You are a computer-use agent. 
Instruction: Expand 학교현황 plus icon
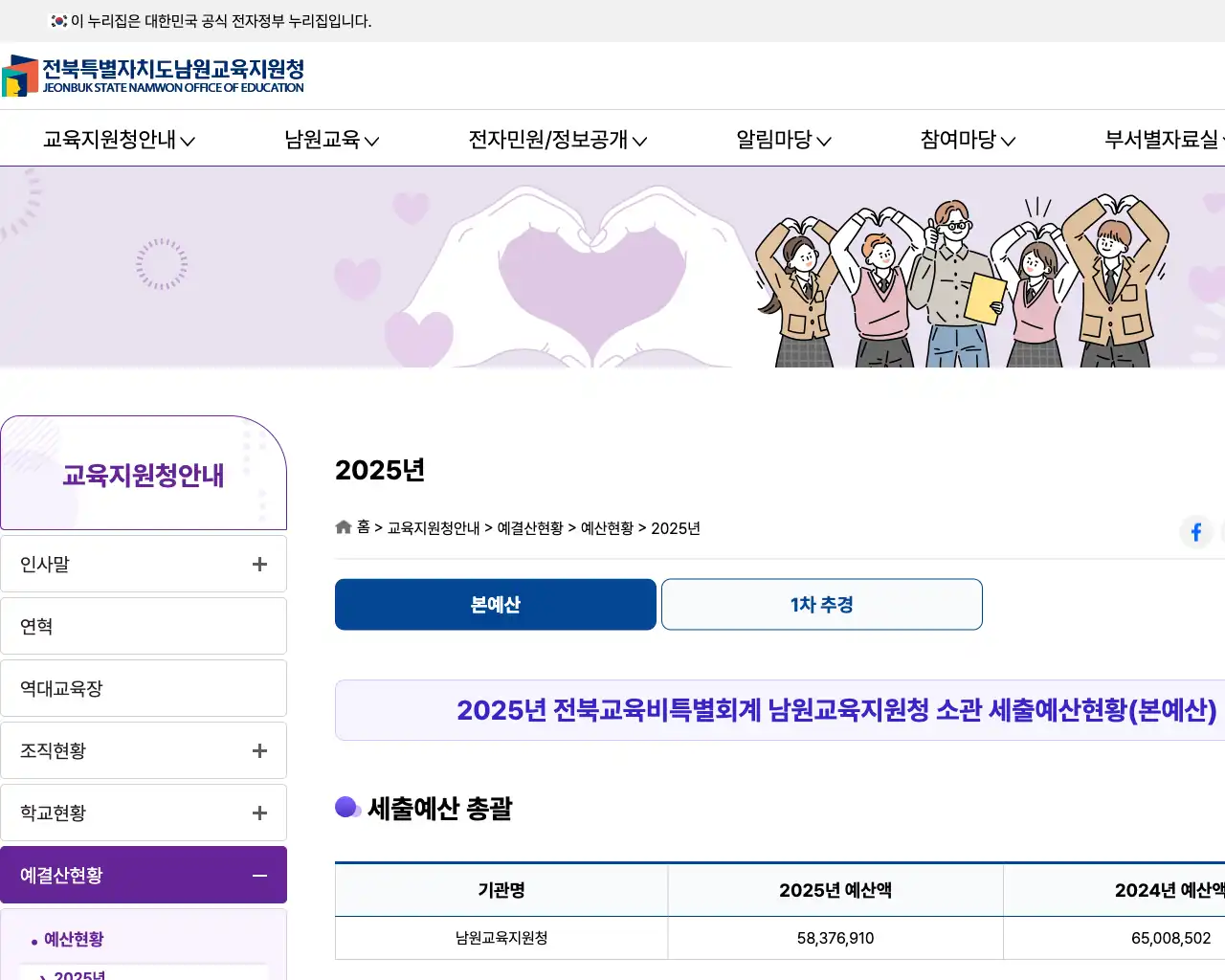[x=259, y=813]
